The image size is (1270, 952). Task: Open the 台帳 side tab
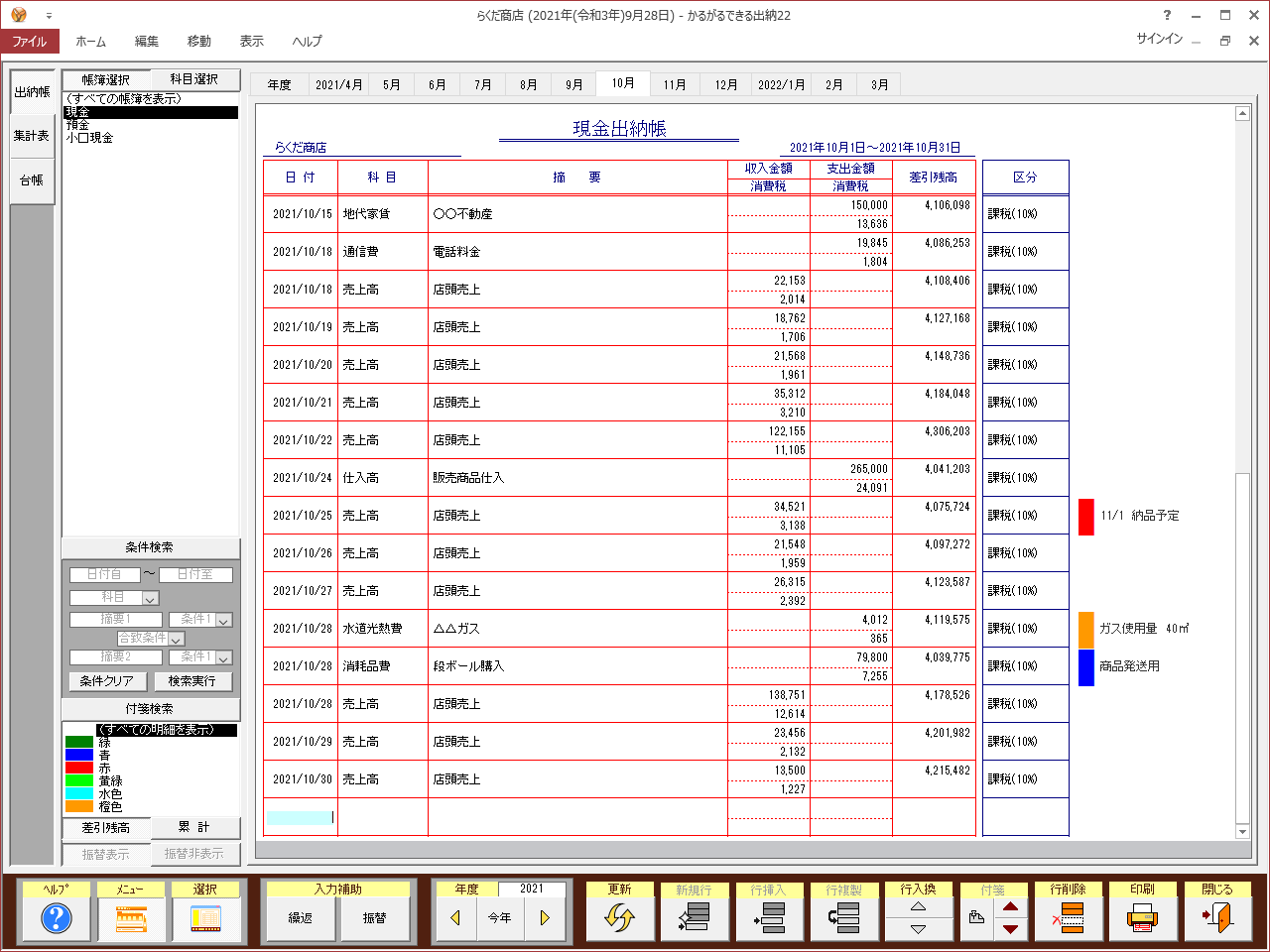pyautogui.click(x=32, y=180)
